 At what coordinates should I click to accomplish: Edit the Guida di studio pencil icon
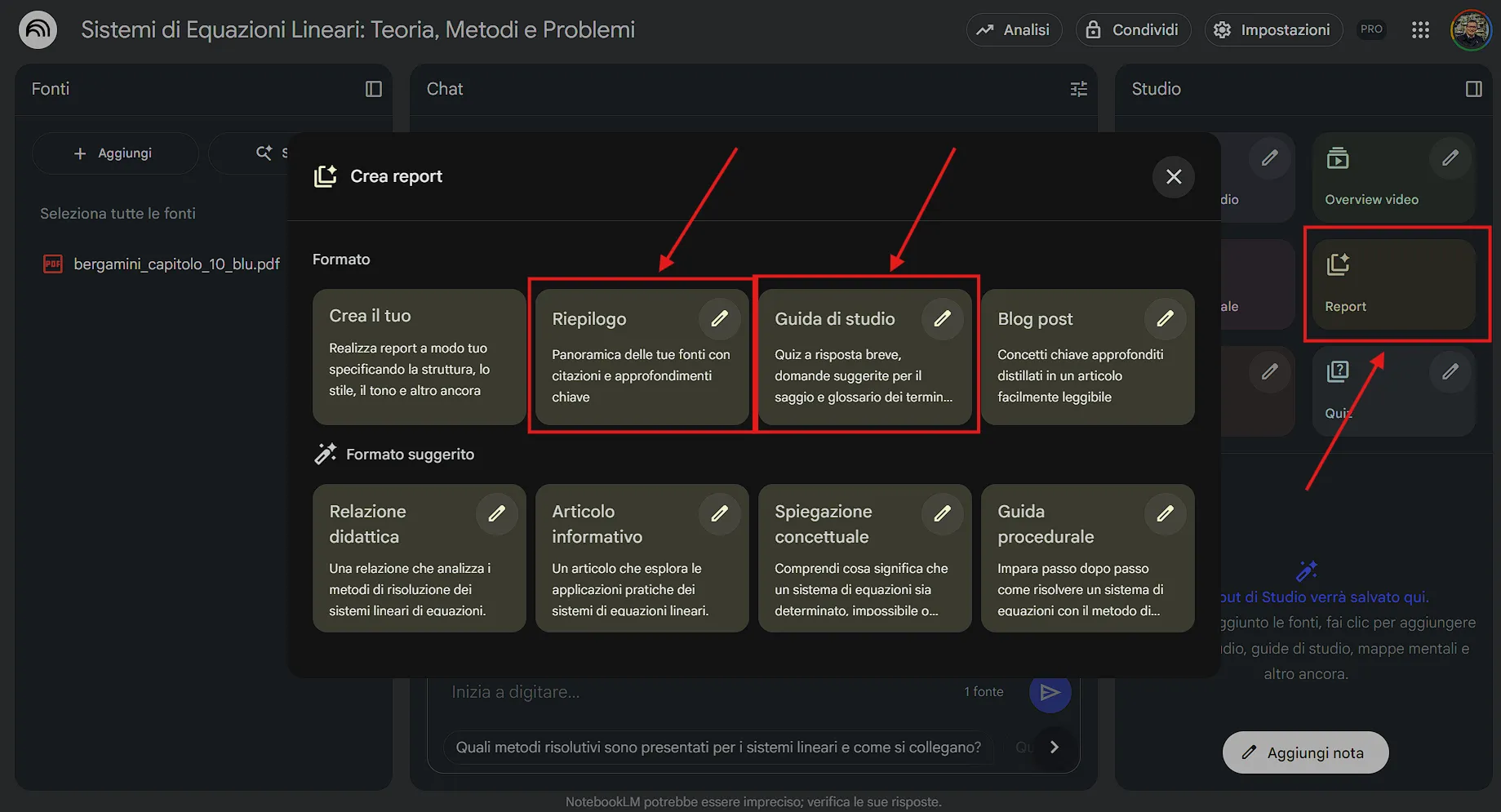click(942, 318)
